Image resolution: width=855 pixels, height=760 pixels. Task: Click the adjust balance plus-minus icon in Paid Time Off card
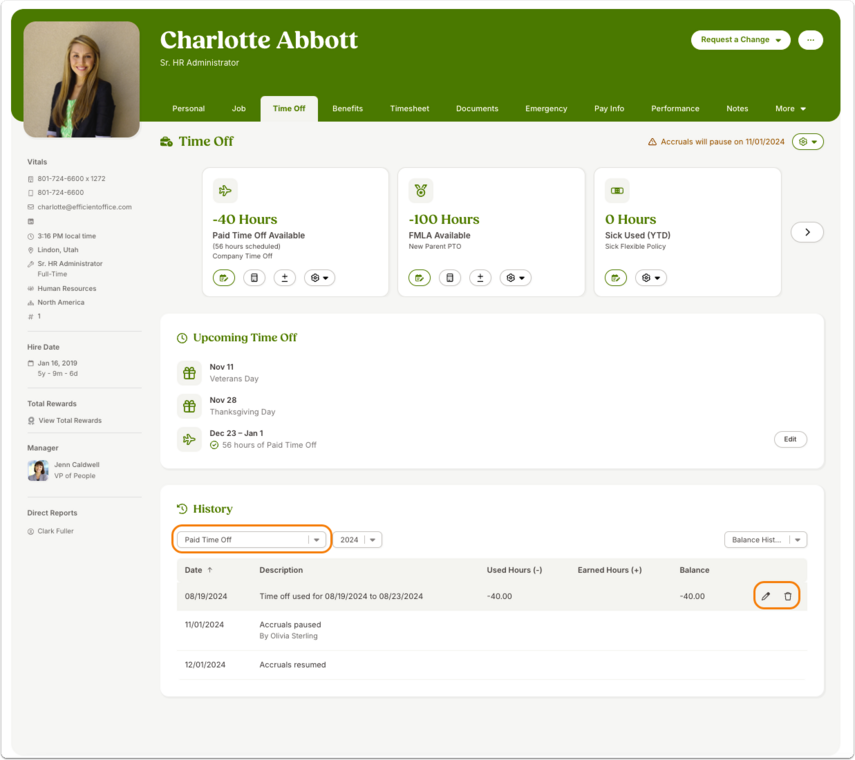point(285,278)
